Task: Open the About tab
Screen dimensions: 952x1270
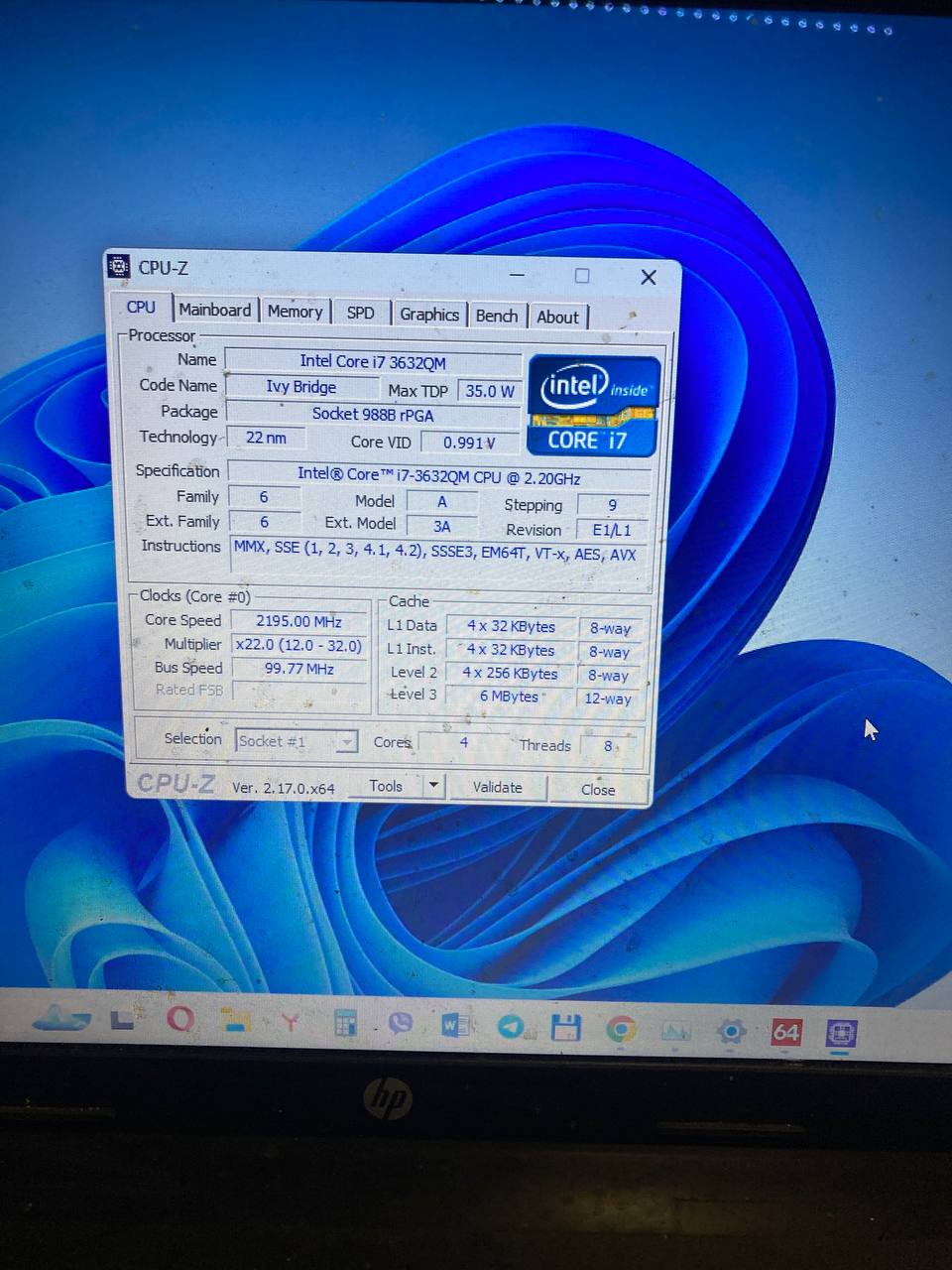Action: [x=558, y=317]
